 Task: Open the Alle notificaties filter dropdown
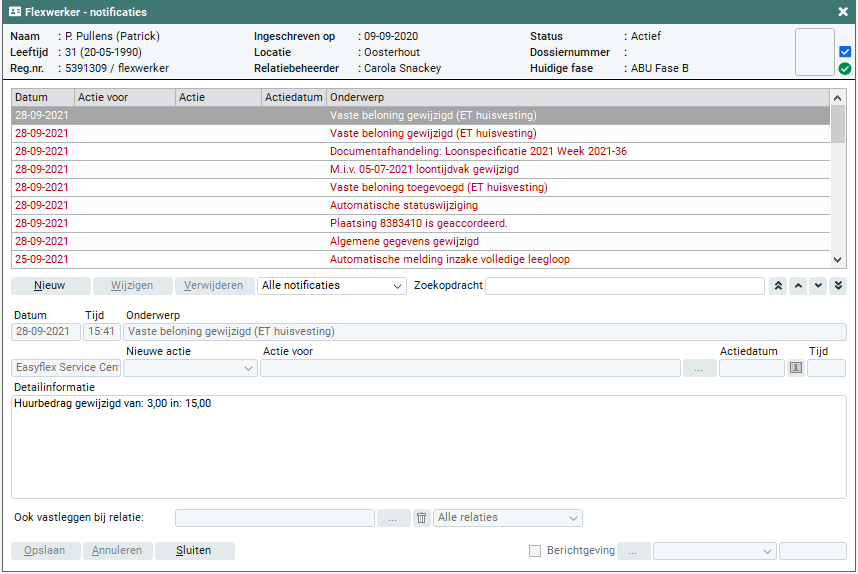click(331, 286)
